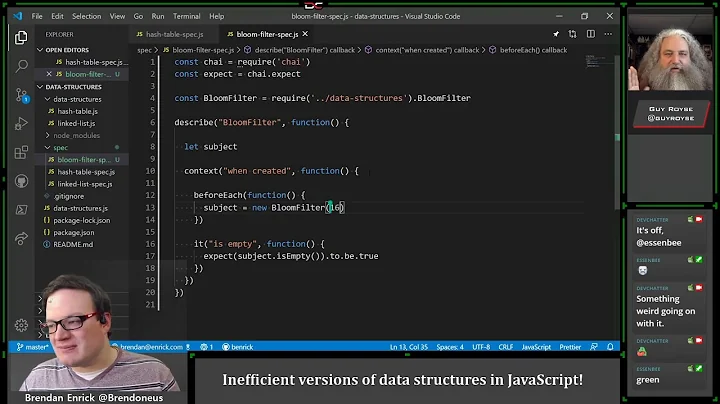Open the Search view in activity bar
720x404 pixels.
[21, 66]
